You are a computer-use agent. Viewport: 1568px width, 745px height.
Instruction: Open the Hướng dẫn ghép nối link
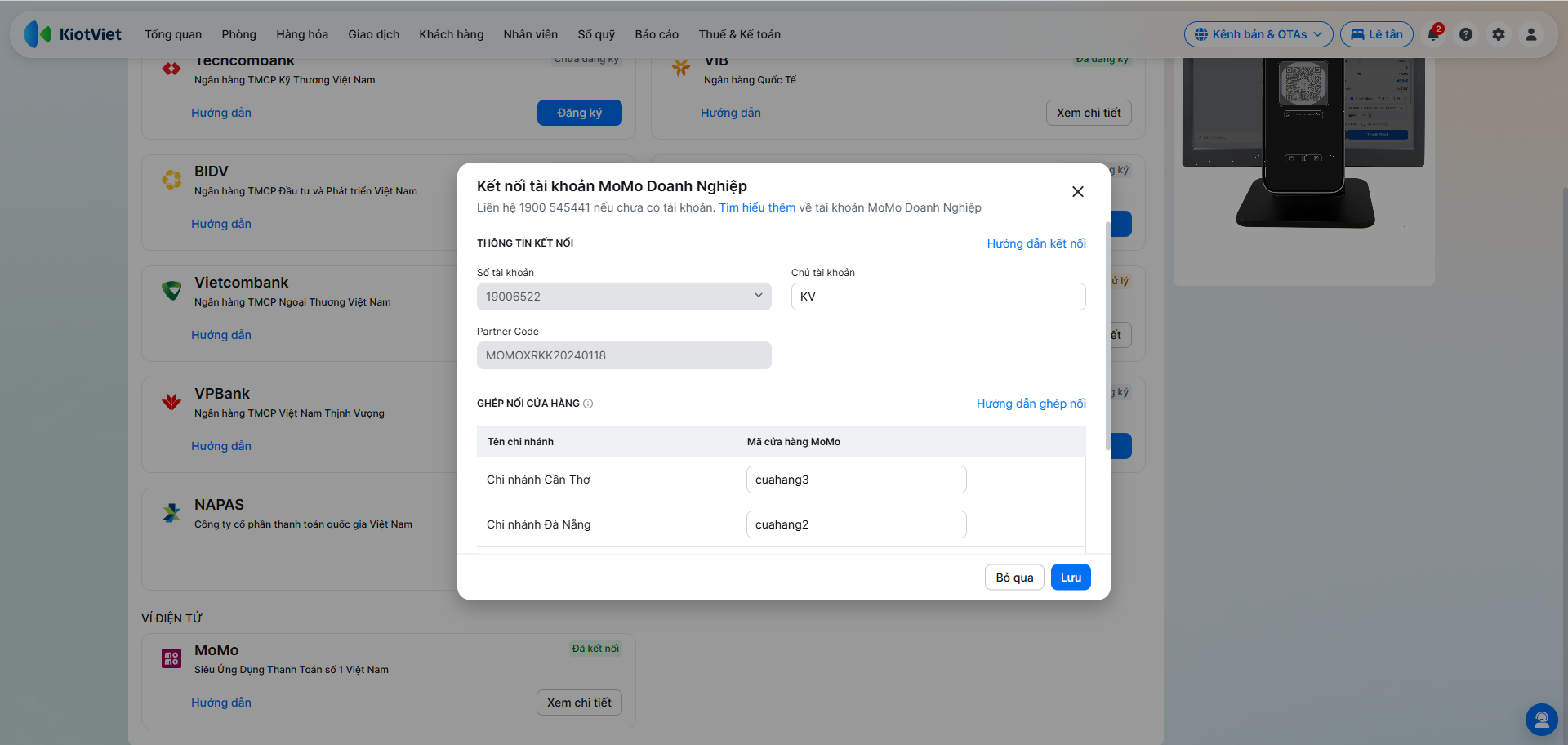[1031, 404]
